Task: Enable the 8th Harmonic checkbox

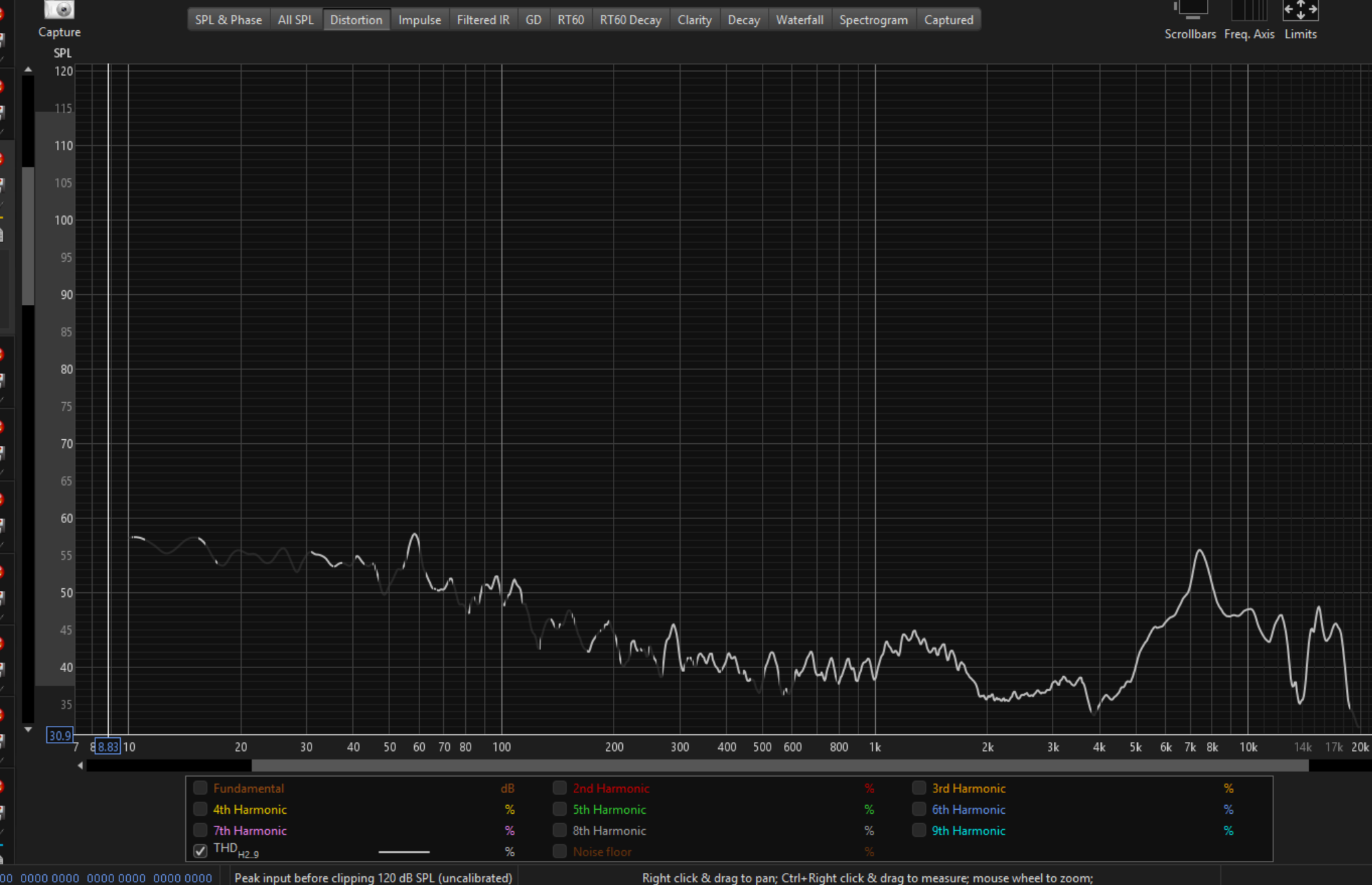Action: point(560,830)
